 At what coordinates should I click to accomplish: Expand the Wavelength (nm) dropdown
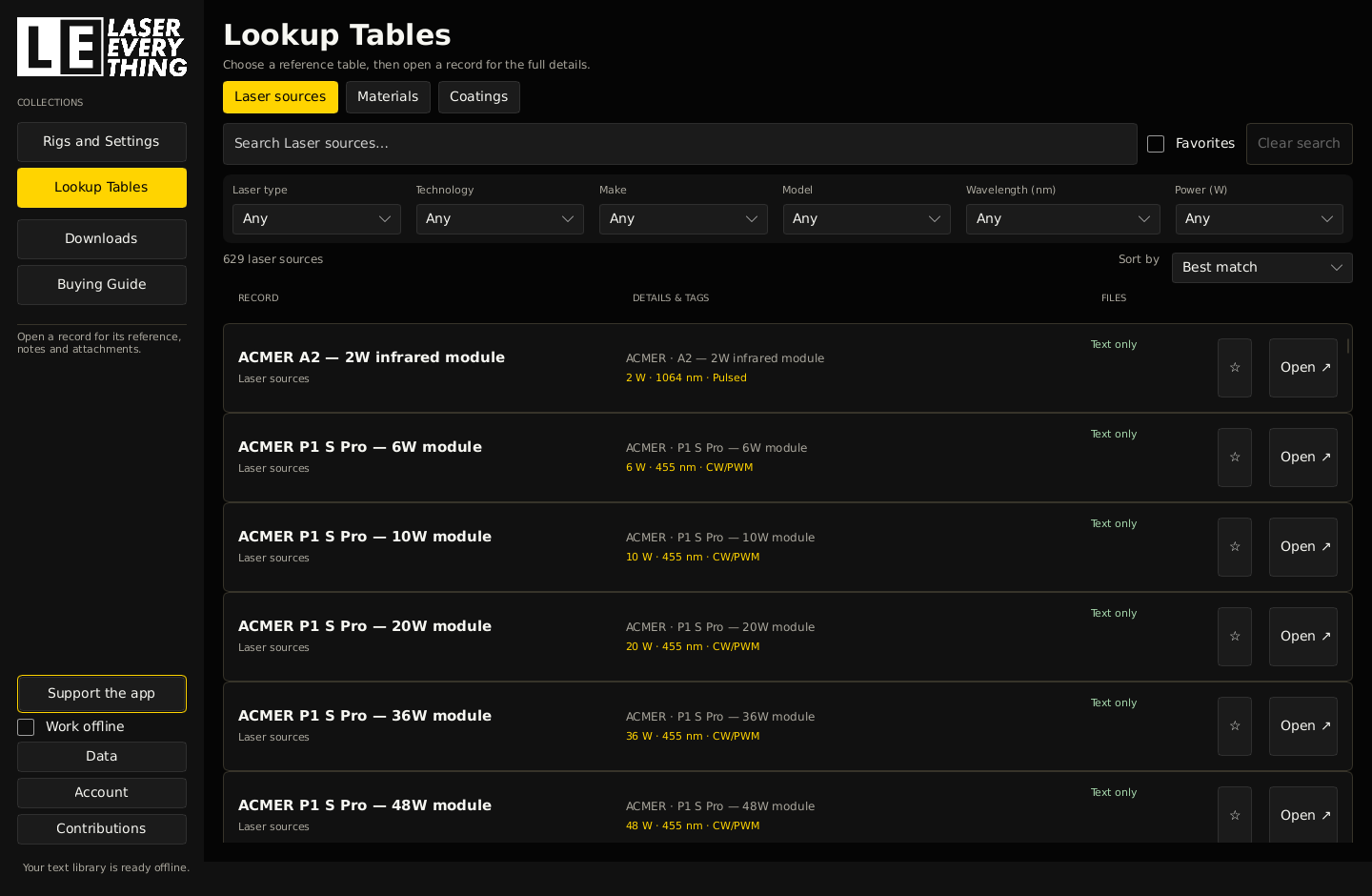click(x=1062, y=219)
